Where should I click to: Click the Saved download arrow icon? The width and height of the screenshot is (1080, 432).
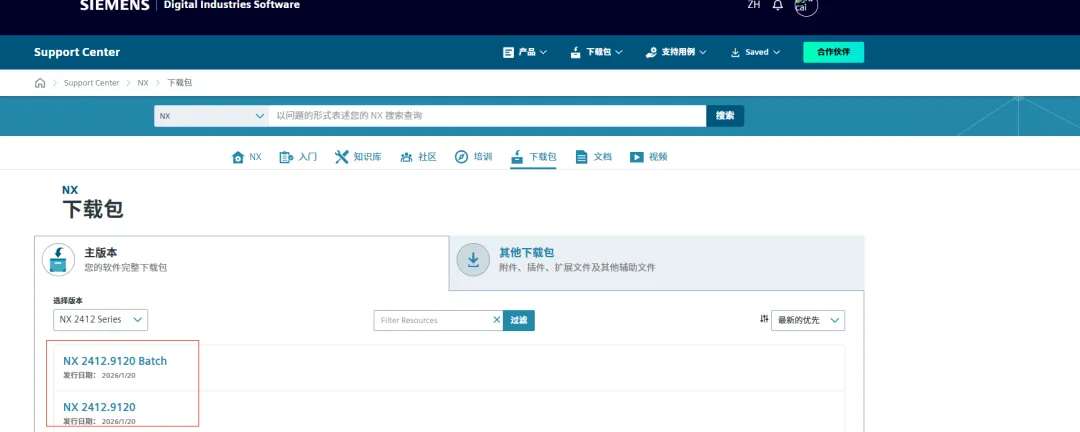pyautogui.click(x=735, y=52)
